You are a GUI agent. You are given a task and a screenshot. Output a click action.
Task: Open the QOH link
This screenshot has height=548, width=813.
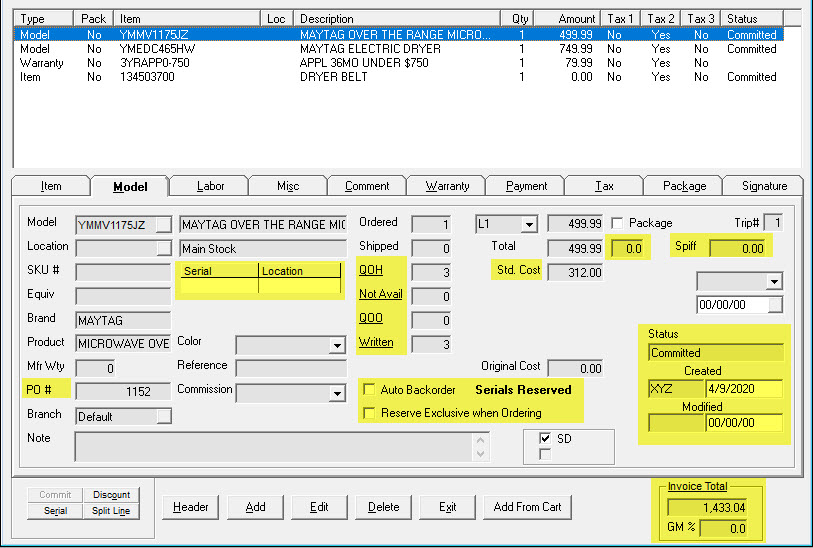[x=371, y=270]
